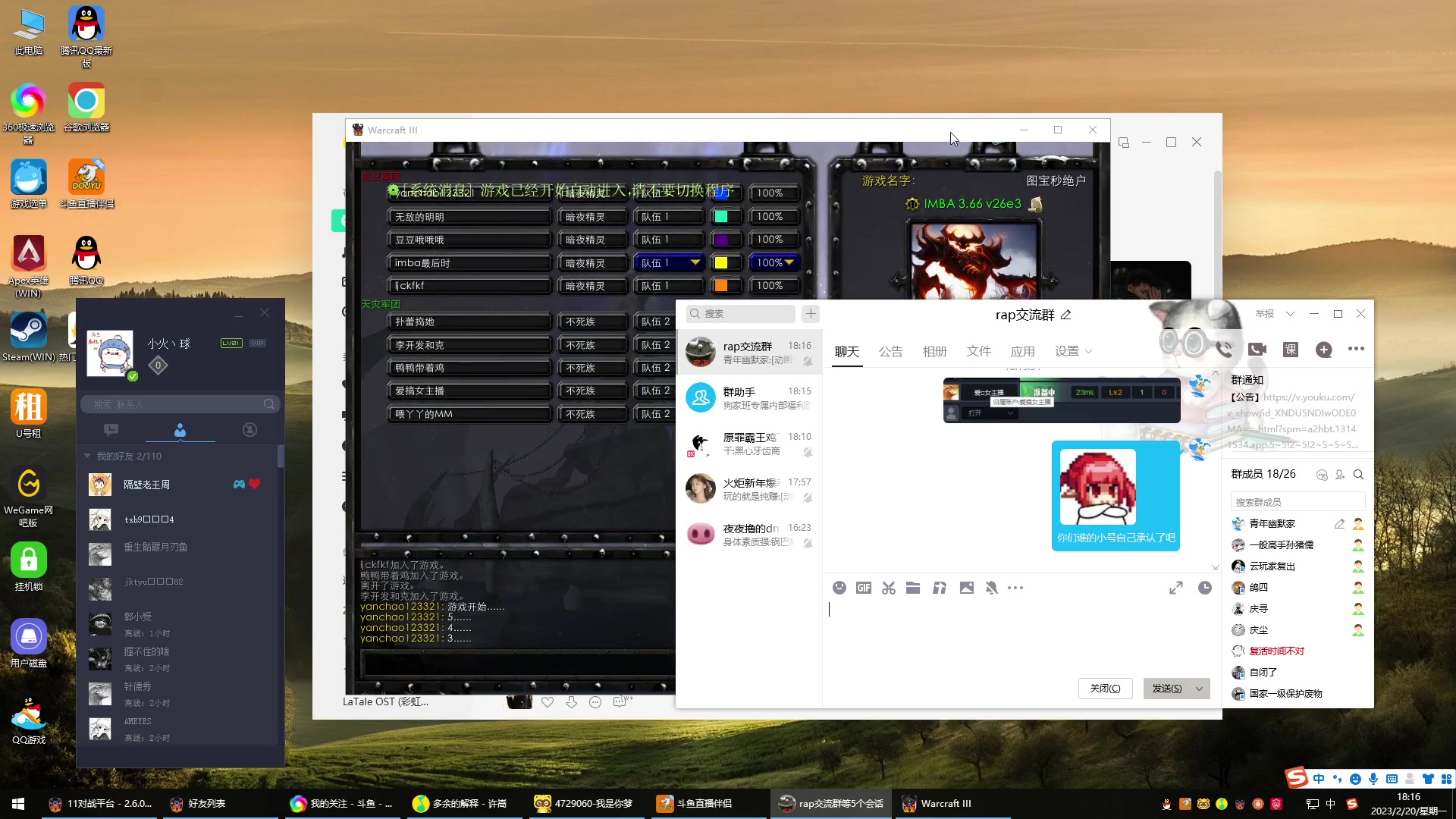
Task: Click the like heart icon in music player bar
Action: [x=548, y=702]
